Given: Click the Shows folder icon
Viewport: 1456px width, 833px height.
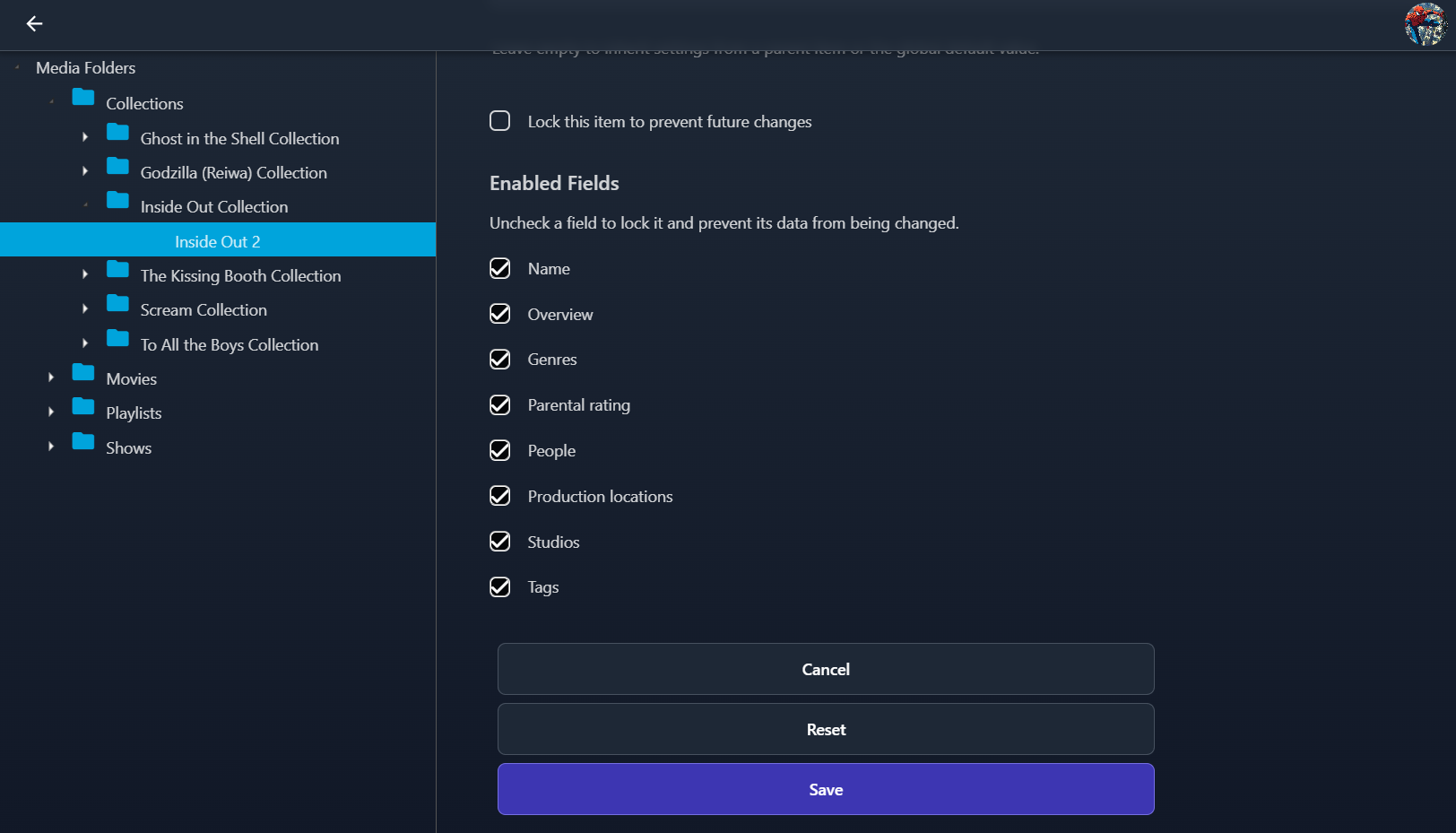Looking at the screenshot, I should coord(83,441).
